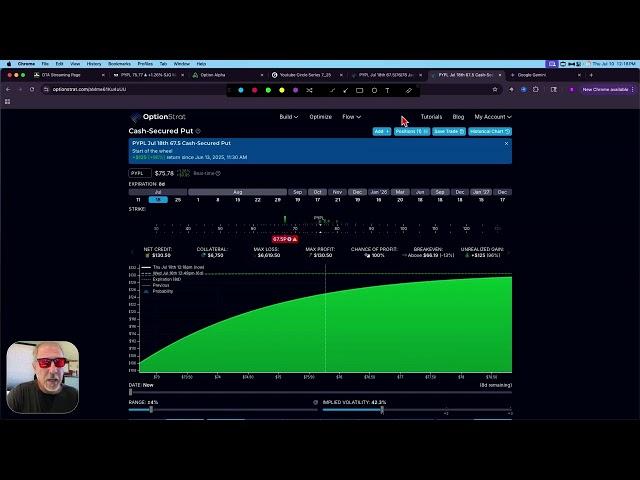
Task: Select the Aug expiration month header
Action: point(237,192)
